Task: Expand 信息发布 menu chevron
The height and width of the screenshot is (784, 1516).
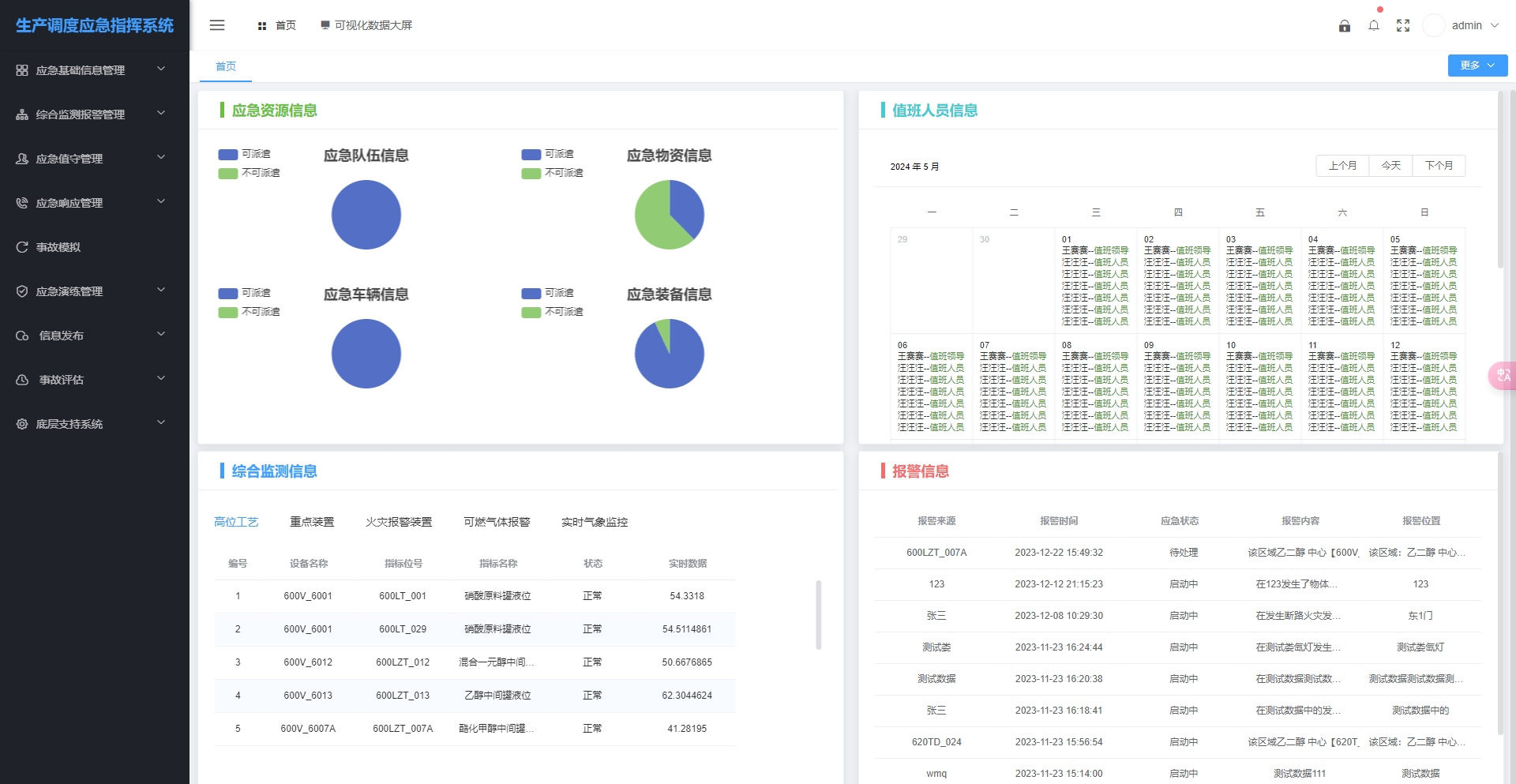Action: [x=161, y=334]
